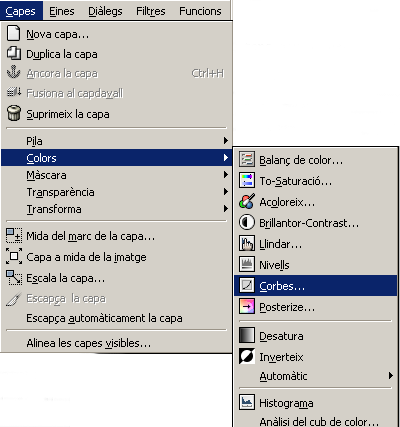Click the Nova capa page icon

tap(14, 34)
